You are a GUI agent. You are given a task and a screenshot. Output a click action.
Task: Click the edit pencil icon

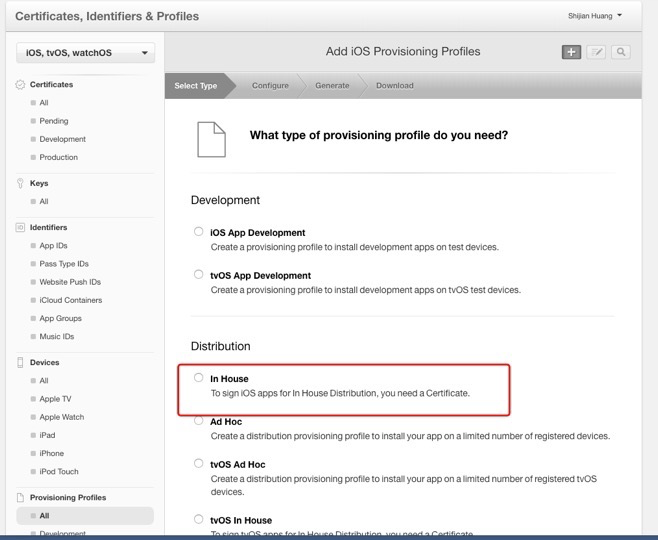(x=596, y=52)
